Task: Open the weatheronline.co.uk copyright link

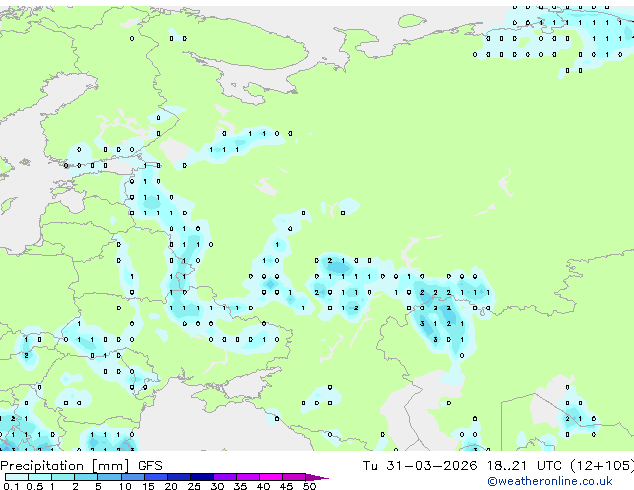Action: (550, 481)
